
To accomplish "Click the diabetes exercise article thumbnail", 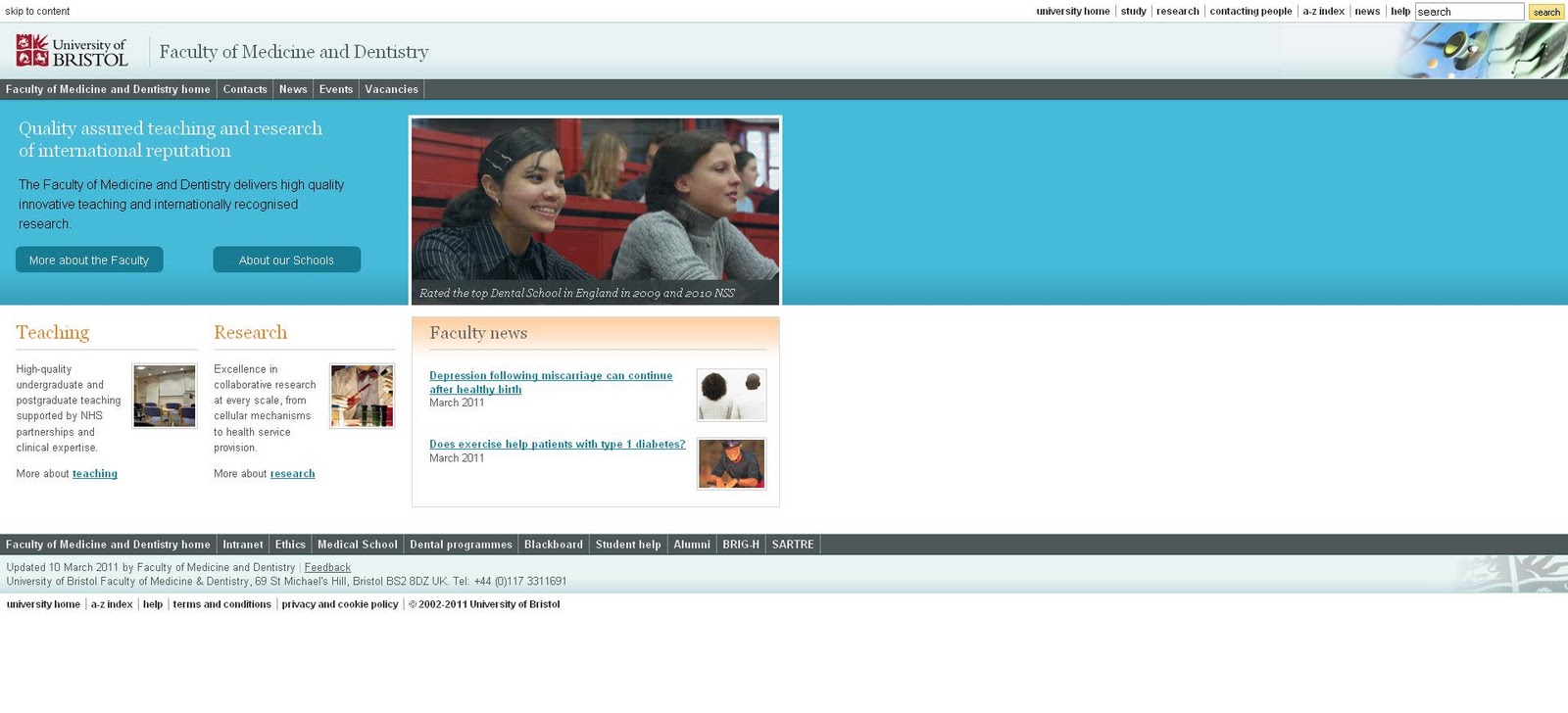I will pos(732,464).
